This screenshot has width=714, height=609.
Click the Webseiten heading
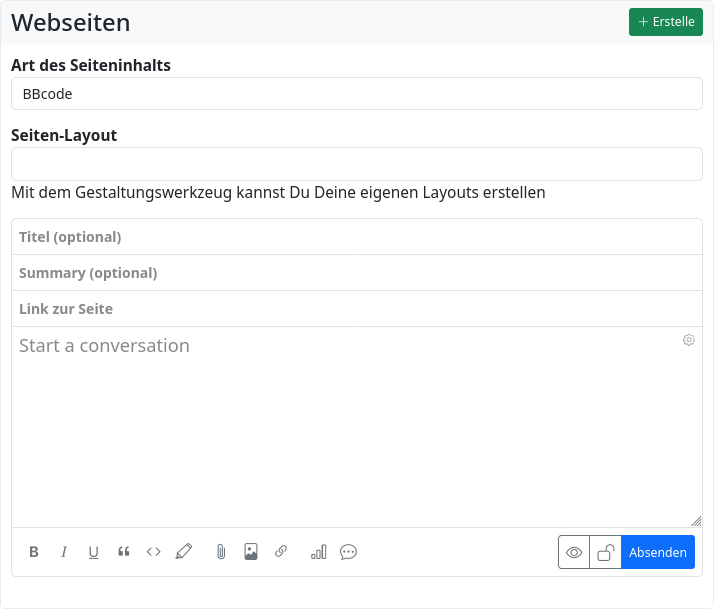71,22
